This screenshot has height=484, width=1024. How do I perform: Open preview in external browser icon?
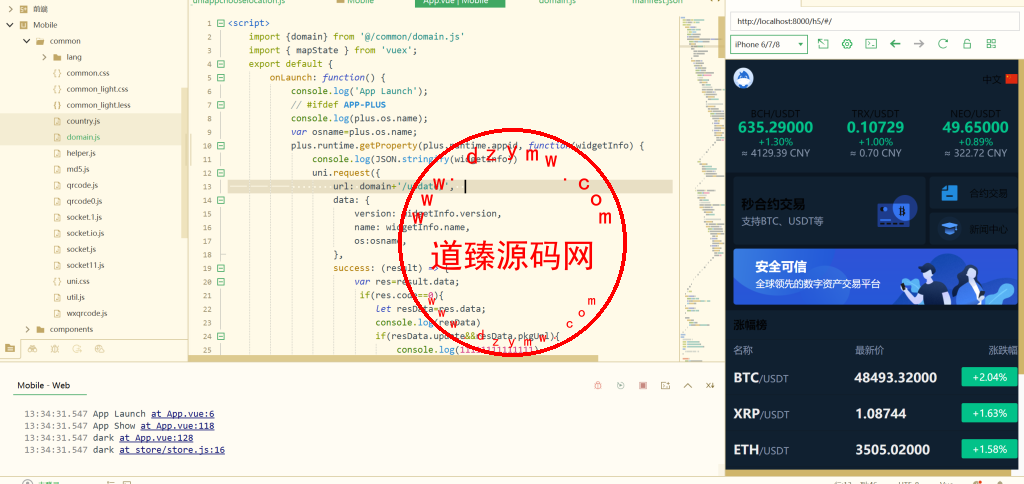coord(823,44)
